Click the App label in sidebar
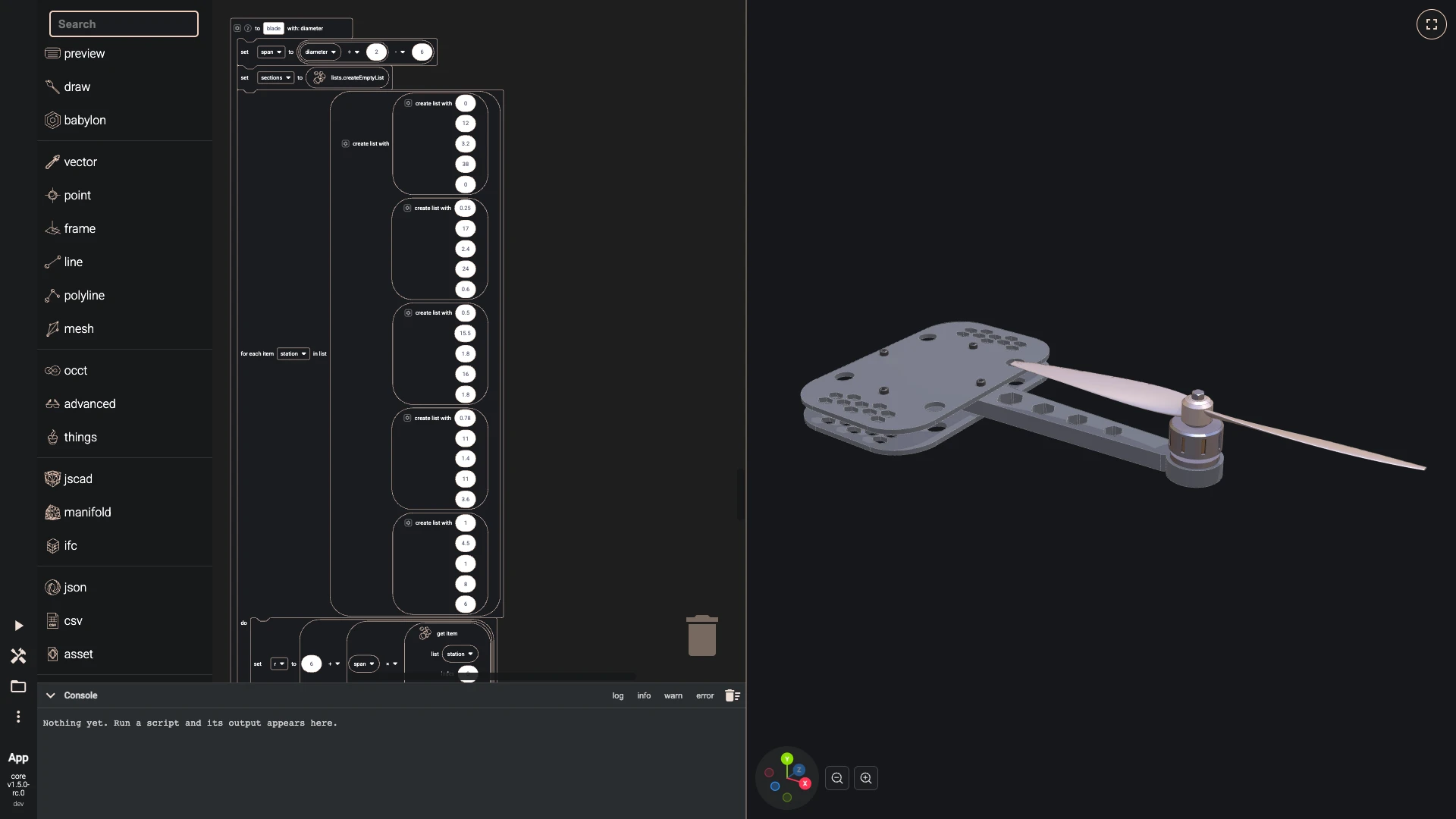The height and width of the screenshot is (819, 1456). (x=18, y=758)
